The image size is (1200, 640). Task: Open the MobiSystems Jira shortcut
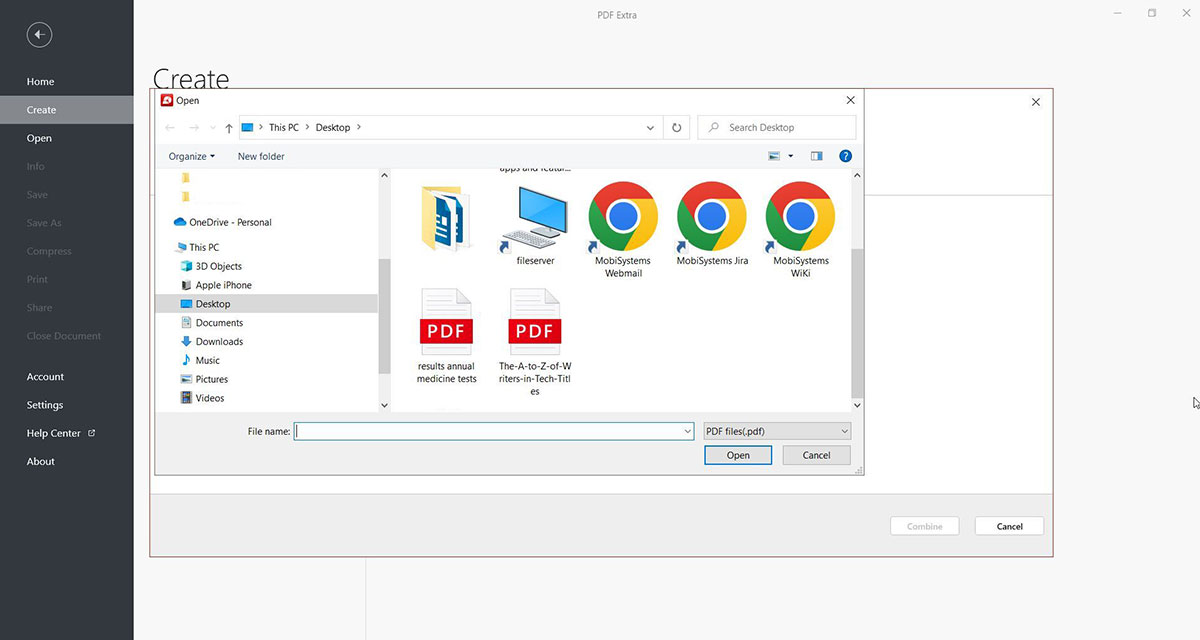(x=710, y=215)
